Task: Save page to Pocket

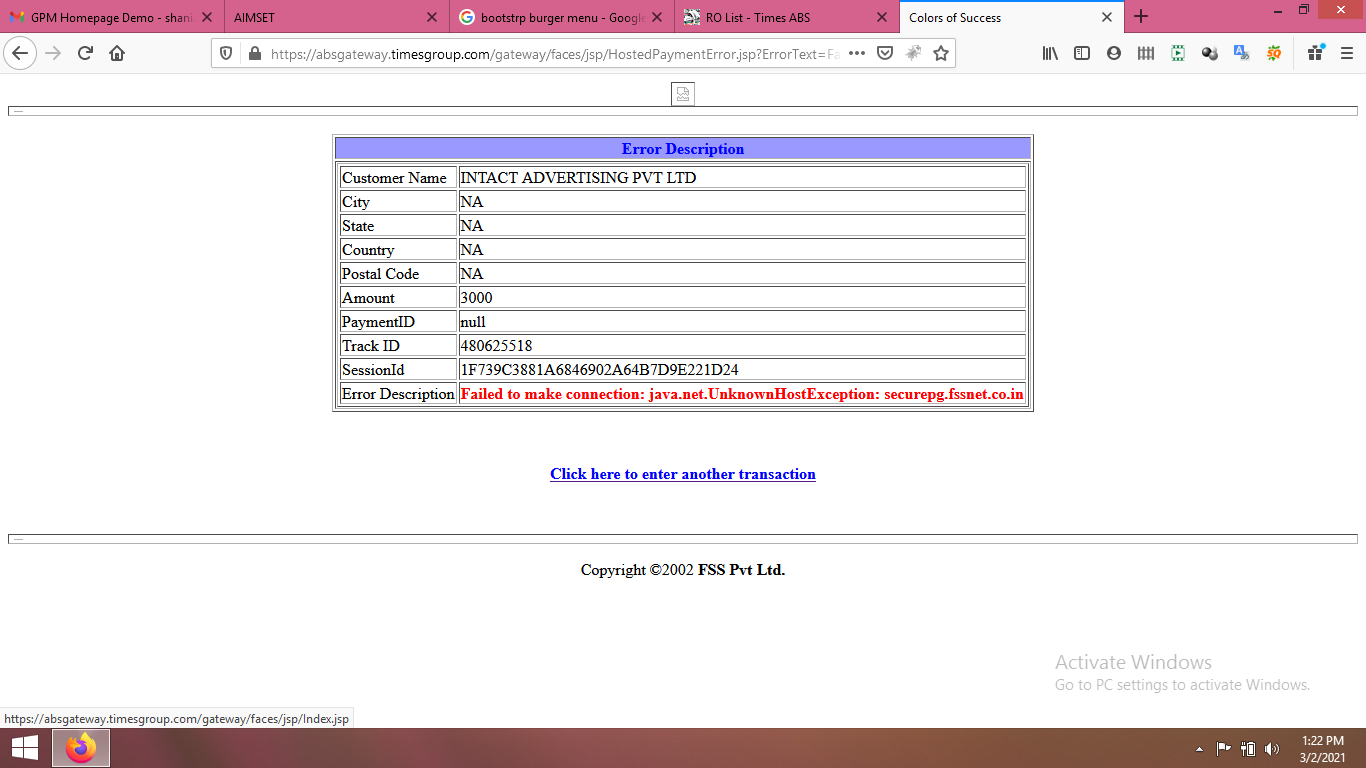Action: coord(885,54)
